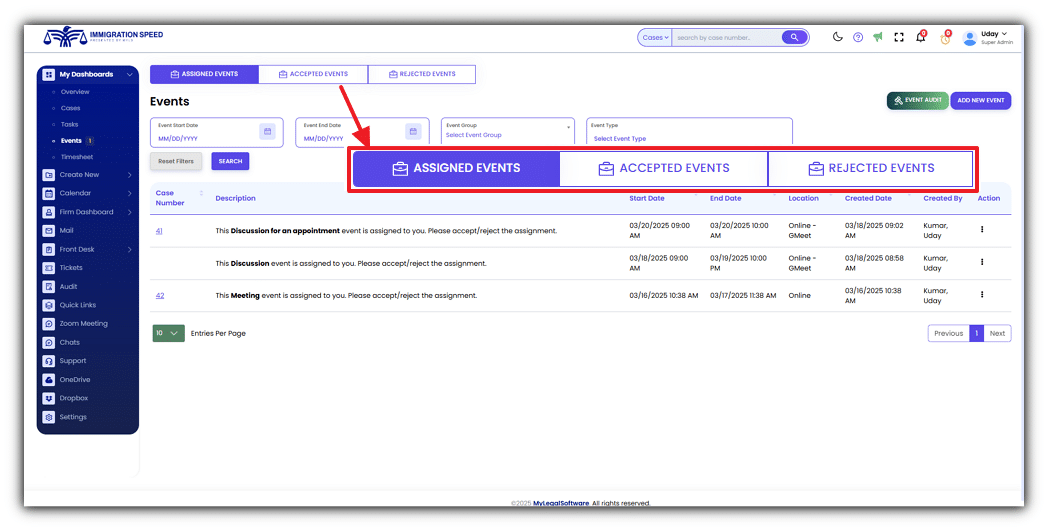Select Tasks under My Dashboards
This screenshot has height=532, width=1050.
[x=69, y=124]
